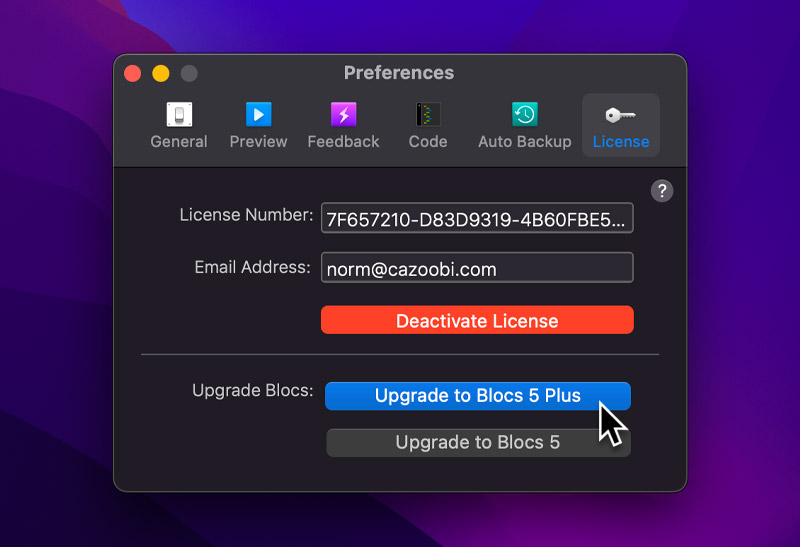Click Upgrade to Blocs 5 Plus

click(478, 396)
